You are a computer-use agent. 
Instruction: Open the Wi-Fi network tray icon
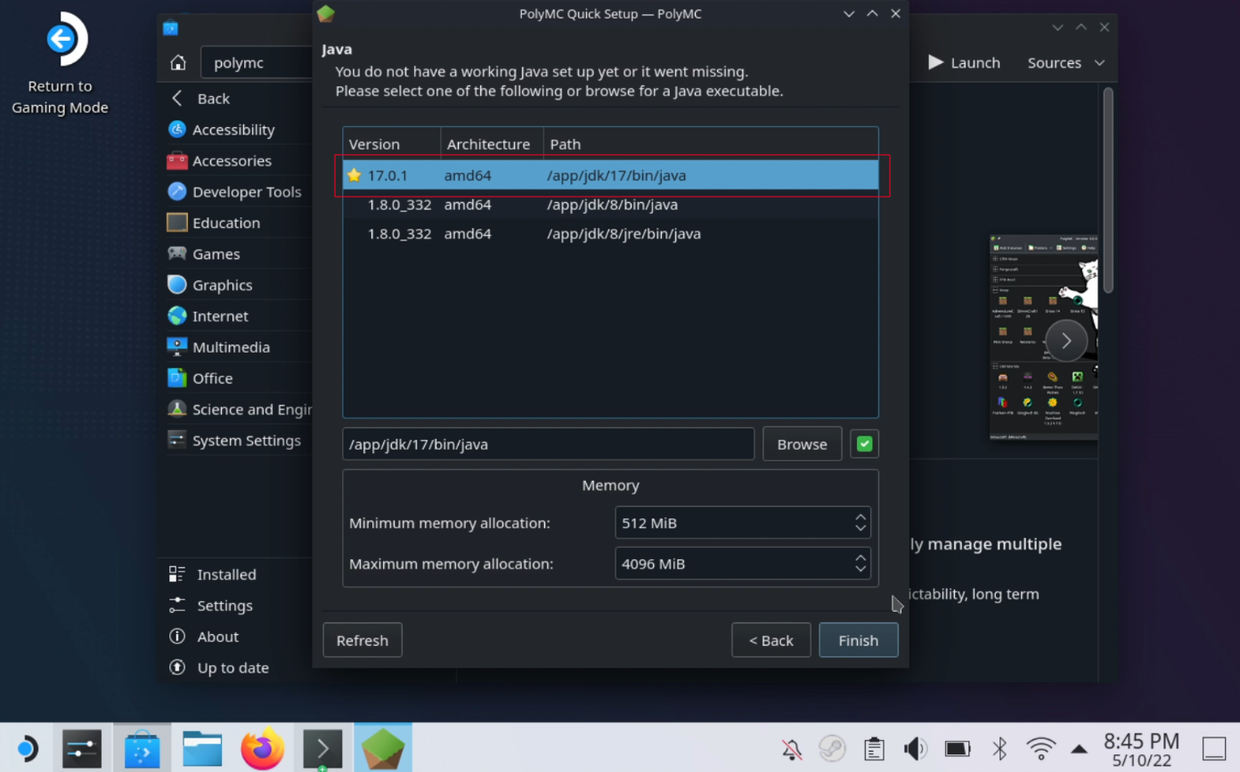pos(1041,748)
